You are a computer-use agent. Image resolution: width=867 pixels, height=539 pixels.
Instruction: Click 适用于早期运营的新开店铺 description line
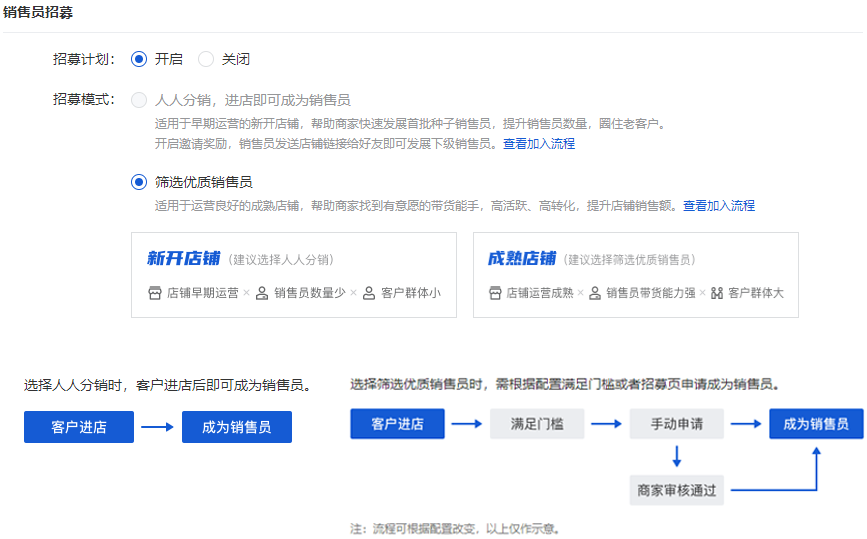(410, 123)
